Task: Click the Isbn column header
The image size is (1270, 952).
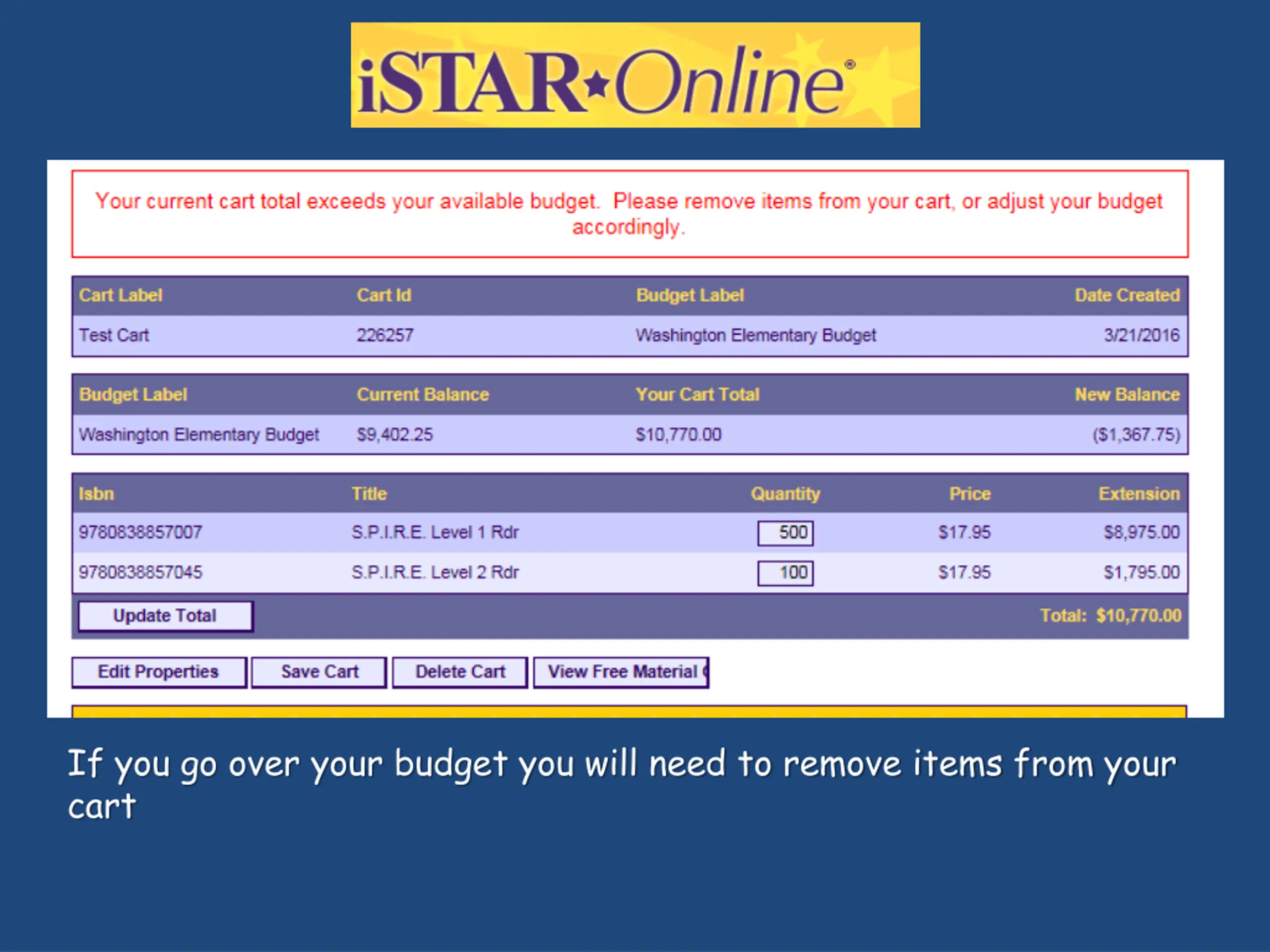Action: (x=96, y=494)
